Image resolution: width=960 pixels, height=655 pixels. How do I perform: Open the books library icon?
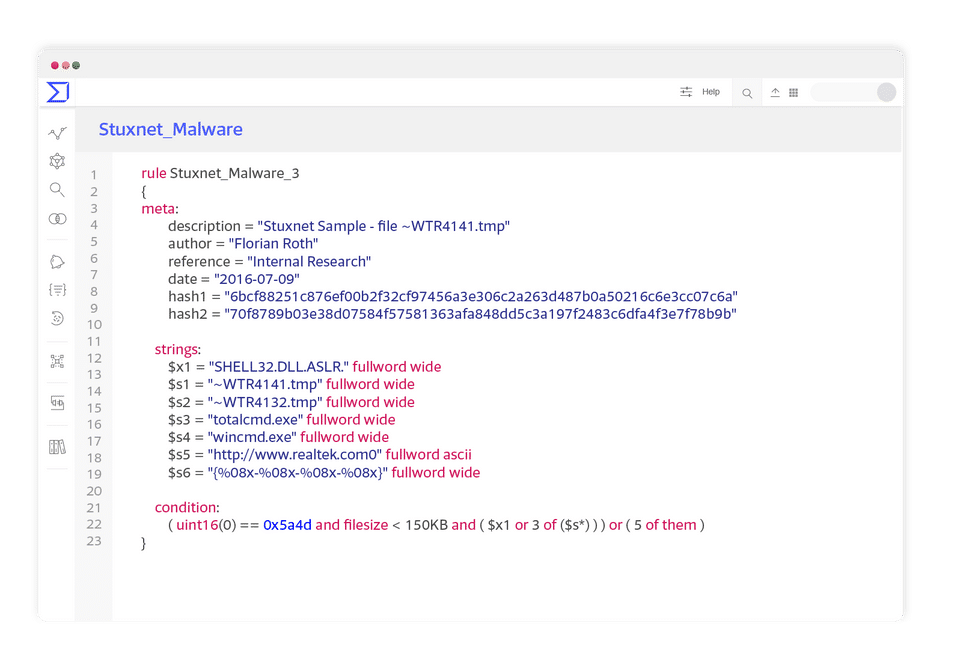coord(57,447)
